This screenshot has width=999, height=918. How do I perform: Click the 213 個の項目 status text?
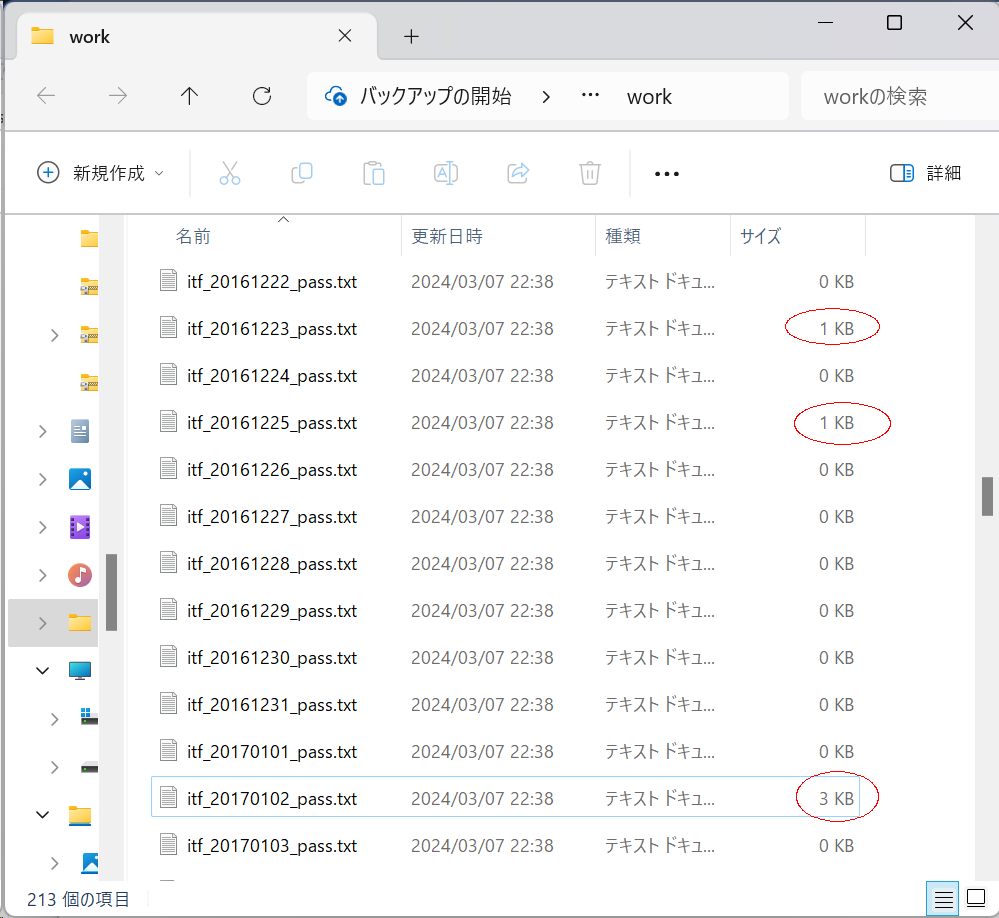78,900
